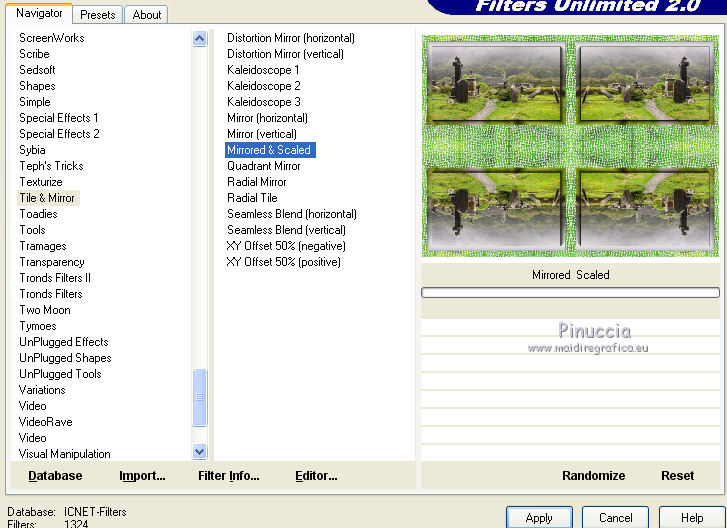The height and width of the screenshot is (528, 727).
Task: Choose Radial Mirror filter
Action: click(x=256, y=182)
